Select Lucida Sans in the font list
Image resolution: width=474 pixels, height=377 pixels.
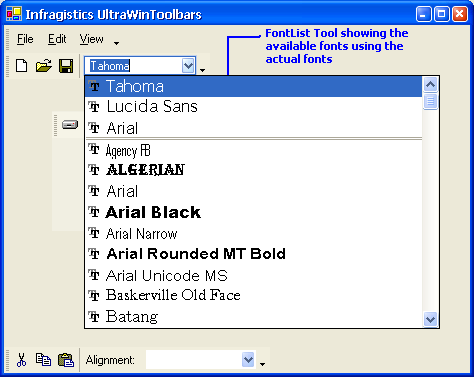coord(253,107)
